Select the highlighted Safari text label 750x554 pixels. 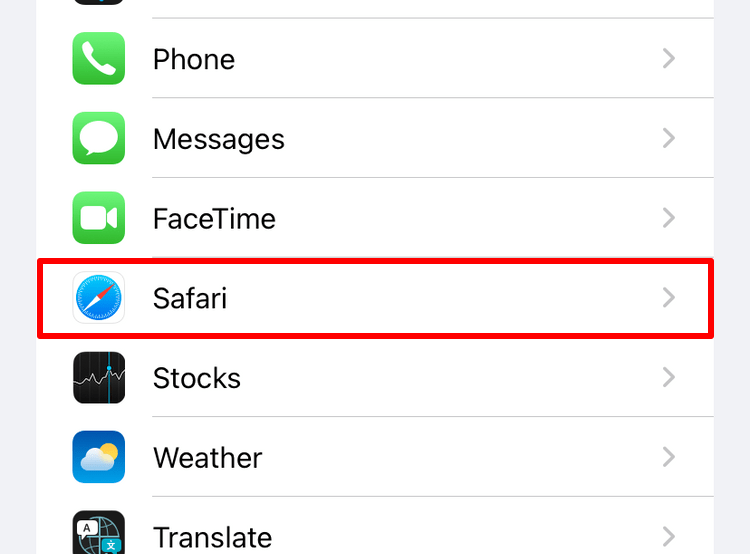(x=190, y=298)
